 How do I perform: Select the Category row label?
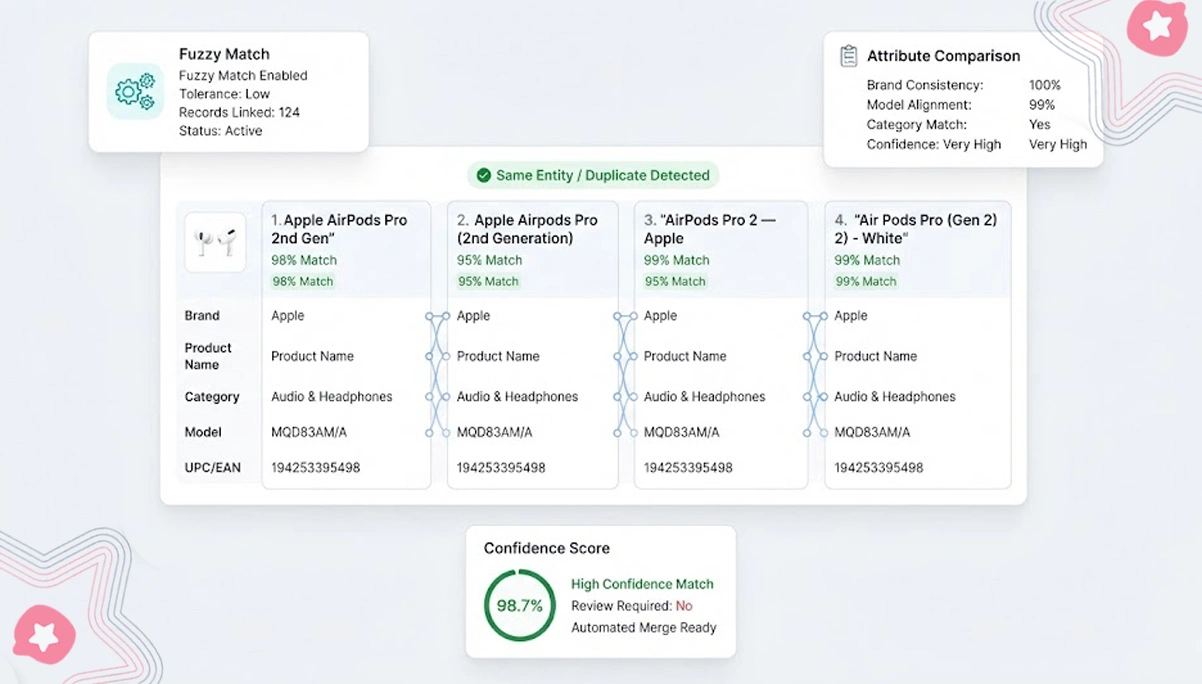pos(212,397)
